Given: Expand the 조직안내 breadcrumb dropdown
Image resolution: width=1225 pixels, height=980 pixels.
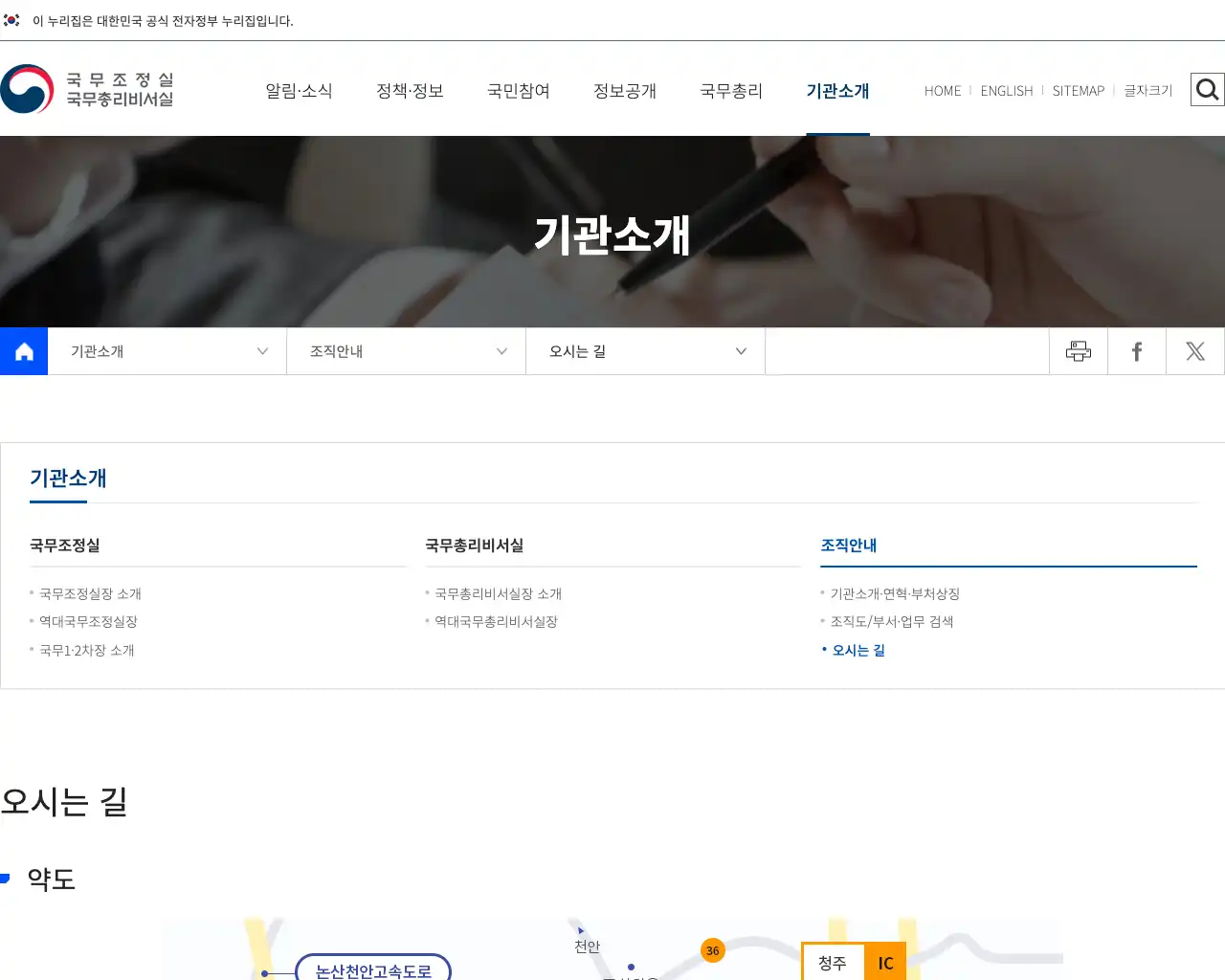Looking at the screenshot, I should [407, 351].
